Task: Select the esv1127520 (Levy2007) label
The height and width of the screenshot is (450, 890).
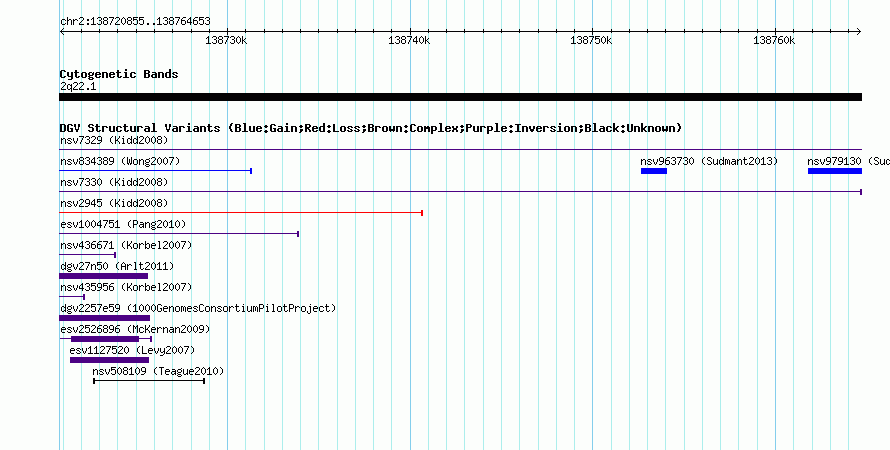Action: (x=132, y=350)
